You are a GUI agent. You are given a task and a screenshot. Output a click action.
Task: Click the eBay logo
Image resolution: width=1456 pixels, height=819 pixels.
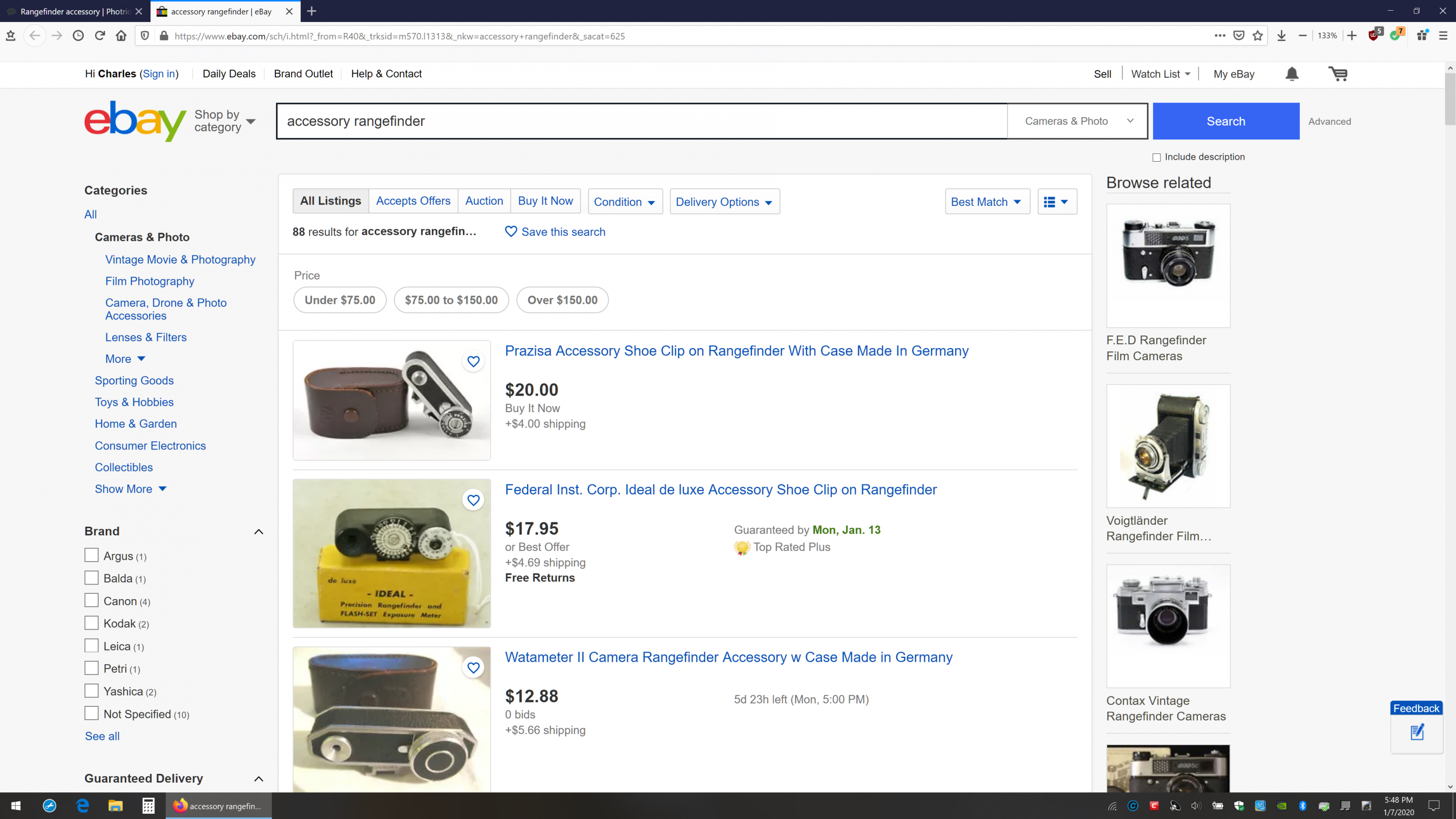(x=135, y=121)
